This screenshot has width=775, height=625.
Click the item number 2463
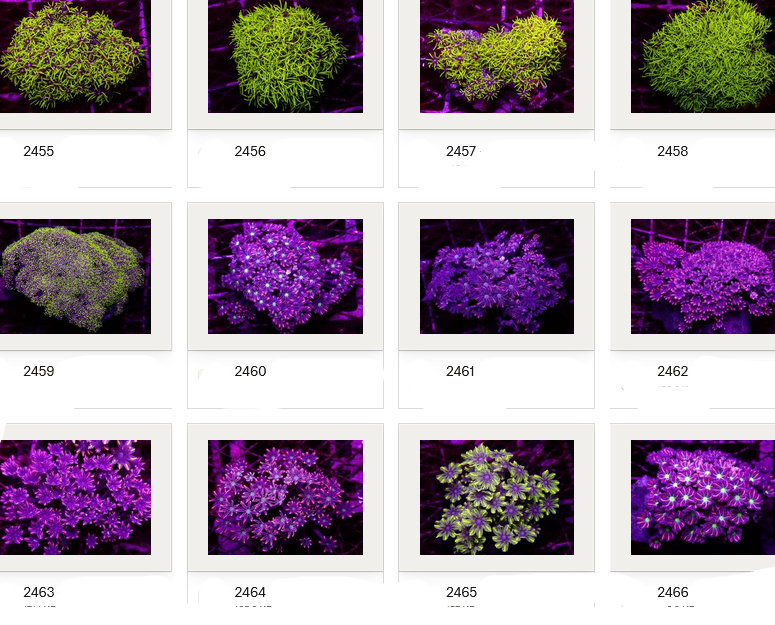39,592
